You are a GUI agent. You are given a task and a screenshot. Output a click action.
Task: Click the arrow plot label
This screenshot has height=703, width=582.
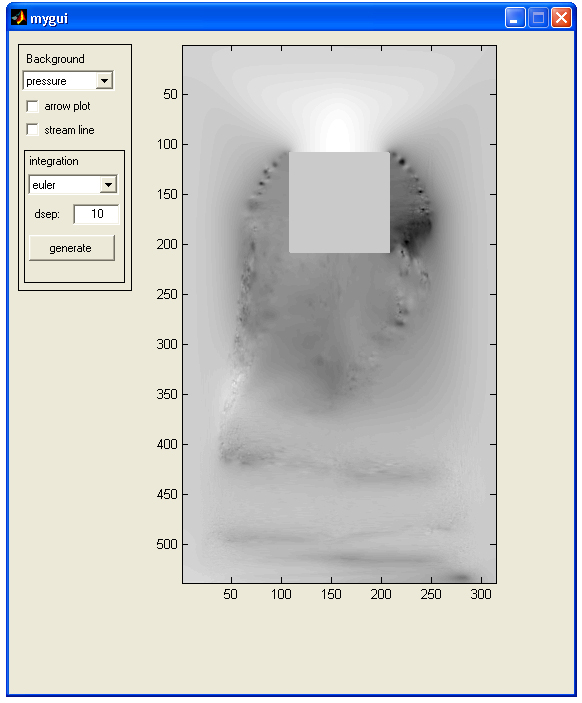[67, 106]
